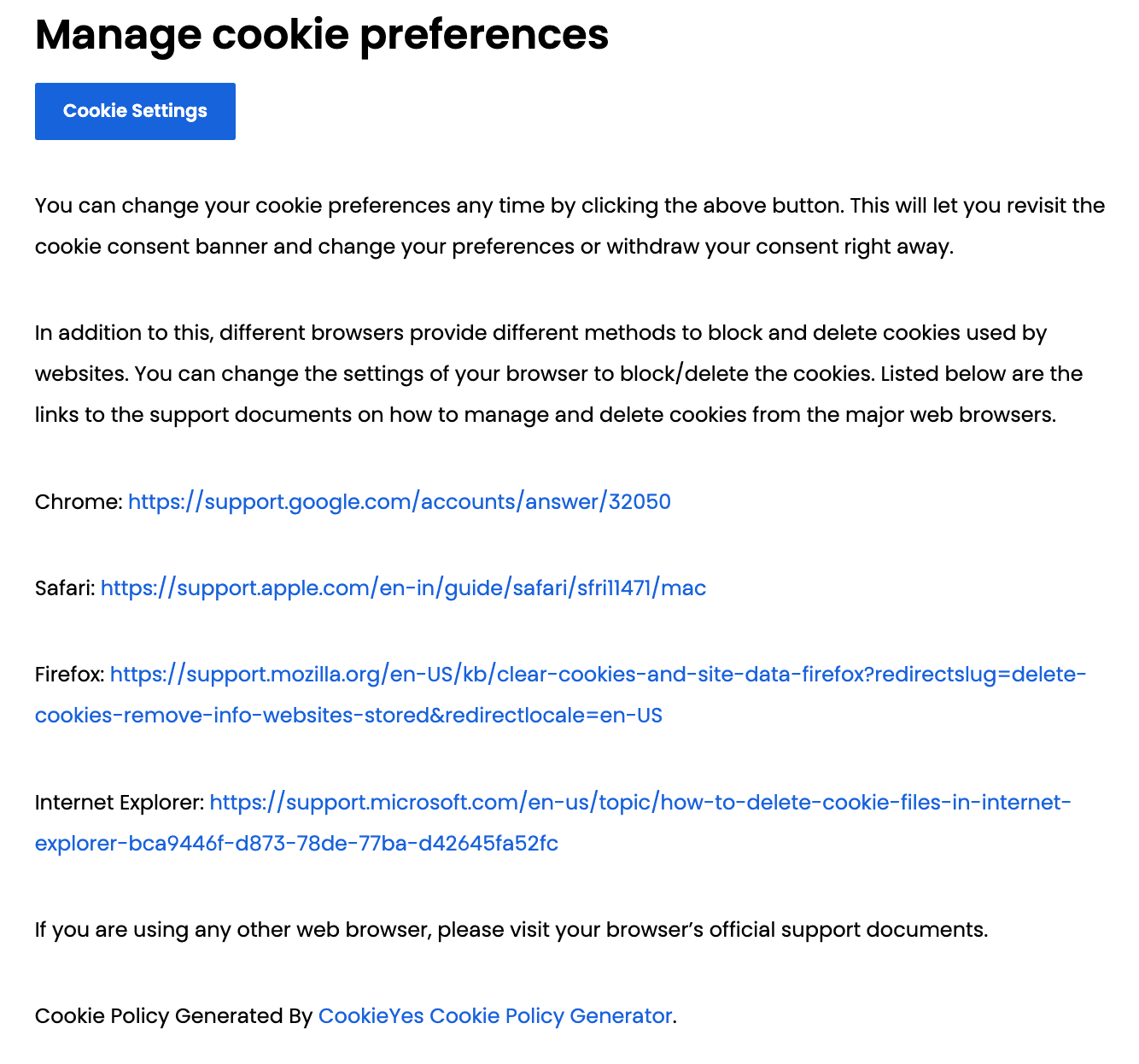The width and height of the screenshot is (1139, 1064).
Task: Click the "Safari:" label text
Action: [x=66, y=588]
